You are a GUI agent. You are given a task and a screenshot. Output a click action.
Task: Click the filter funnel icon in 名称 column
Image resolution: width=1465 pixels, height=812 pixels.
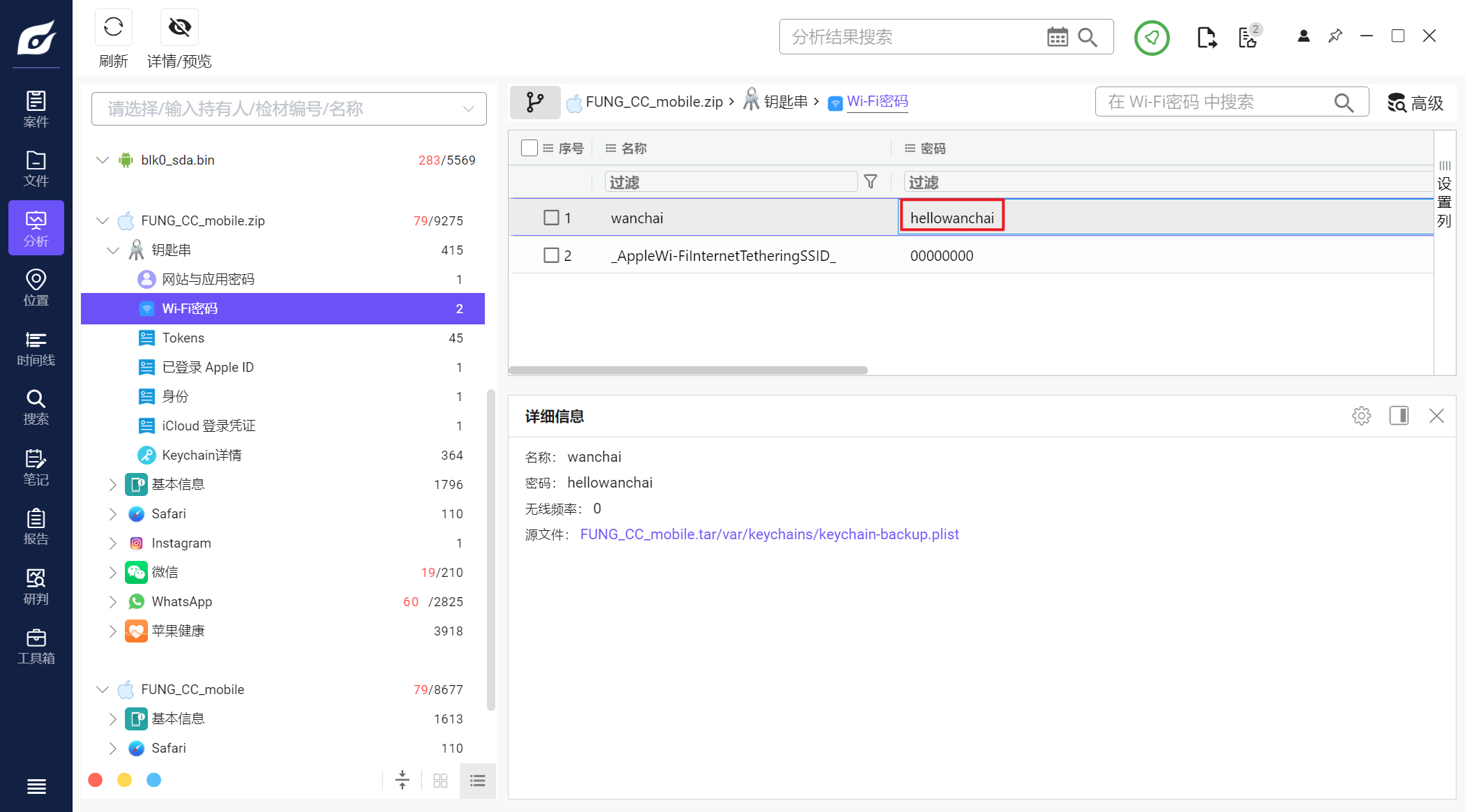click(870, 182)
